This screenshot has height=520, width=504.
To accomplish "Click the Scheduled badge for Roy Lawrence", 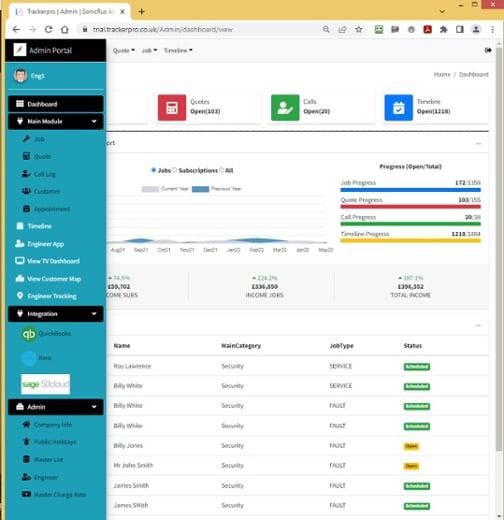I will click(x=417, y=367).
